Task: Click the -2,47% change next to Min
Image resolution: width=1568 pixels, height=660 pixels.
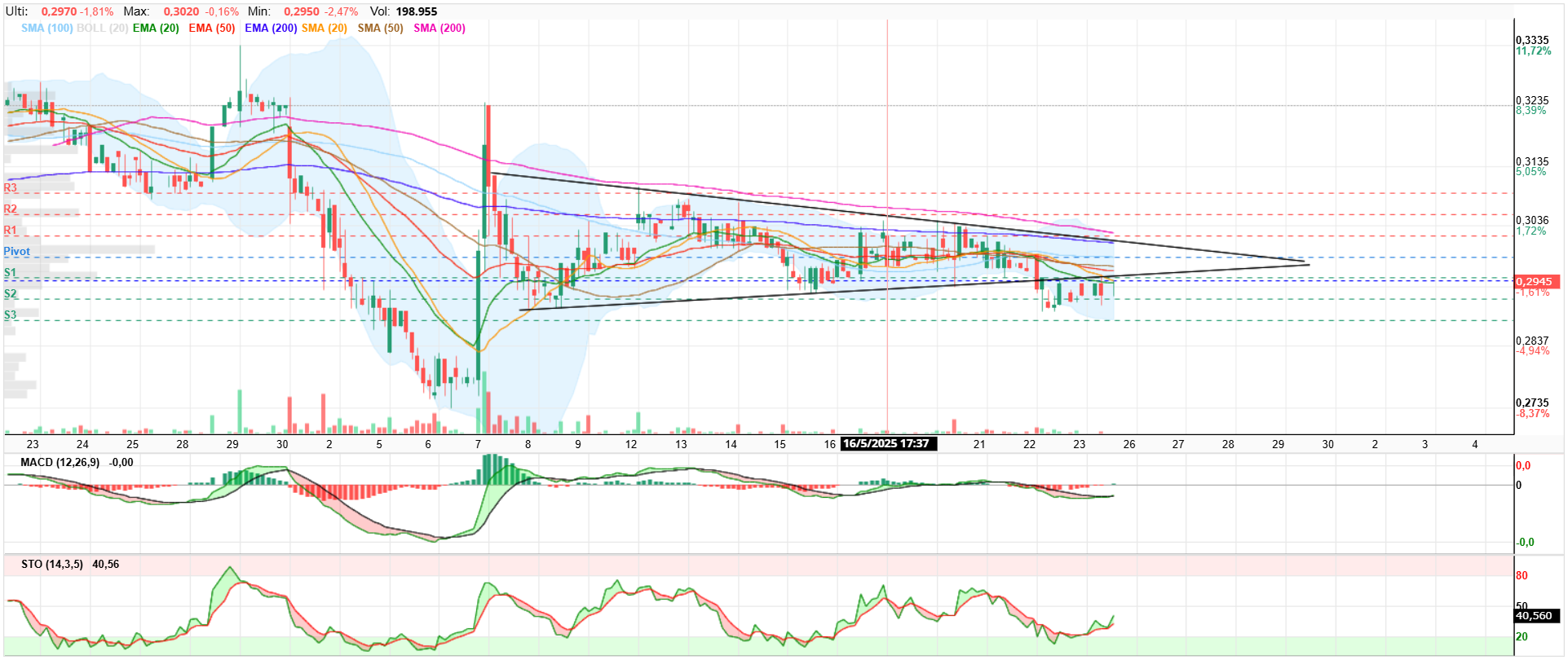Action: [341, 12]
